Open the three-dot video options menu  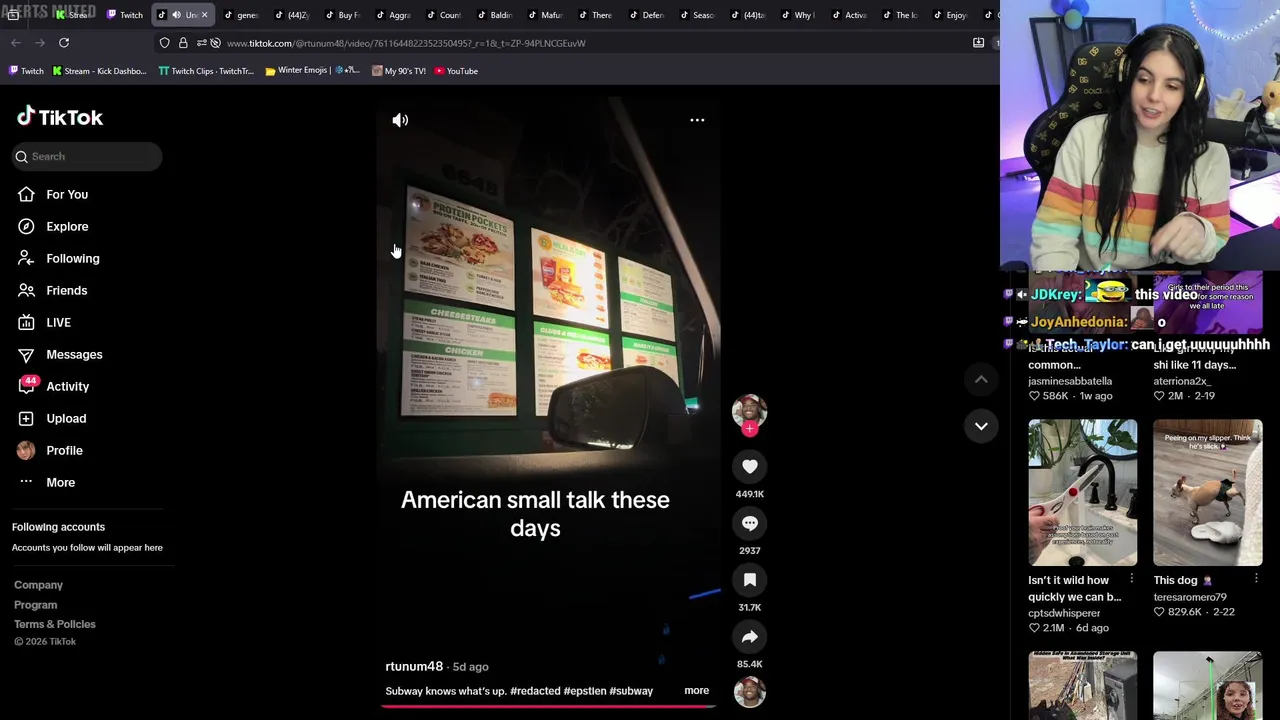pos(697,120)
